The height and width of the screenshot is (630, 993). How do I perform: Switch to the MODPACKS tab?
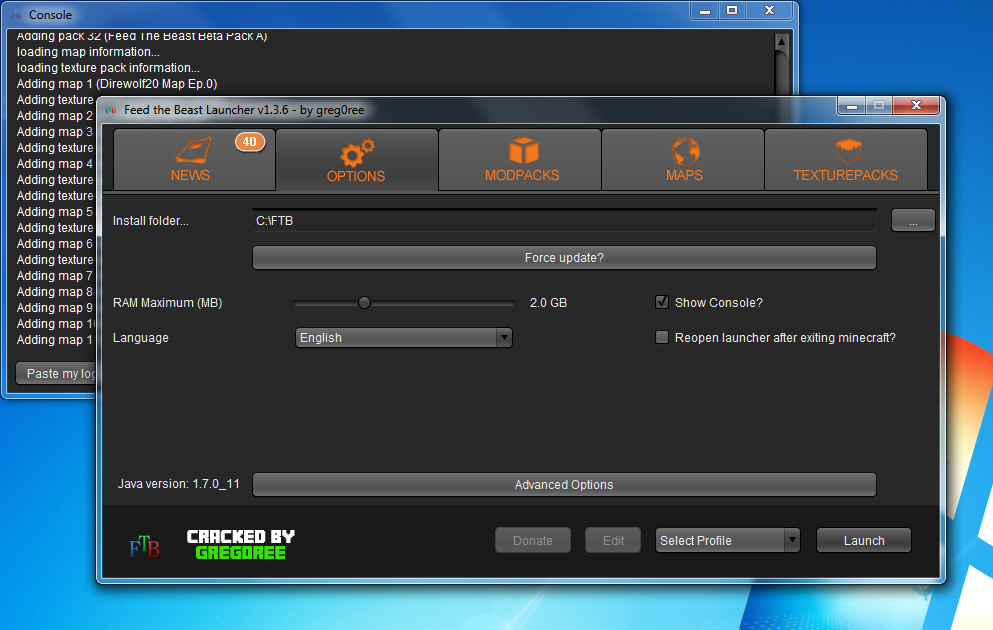[x=521, y=159]
